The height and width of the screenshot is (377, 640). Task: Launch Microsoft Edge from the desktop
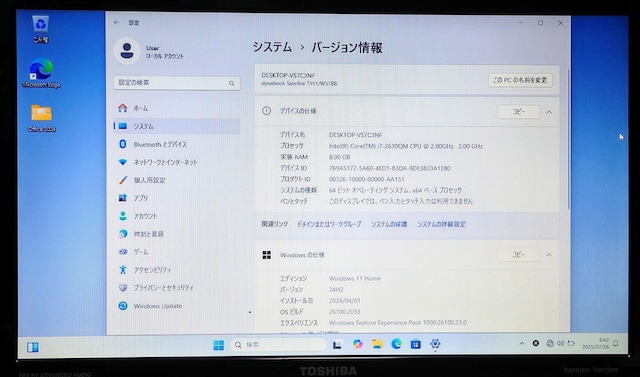(41, 73)
